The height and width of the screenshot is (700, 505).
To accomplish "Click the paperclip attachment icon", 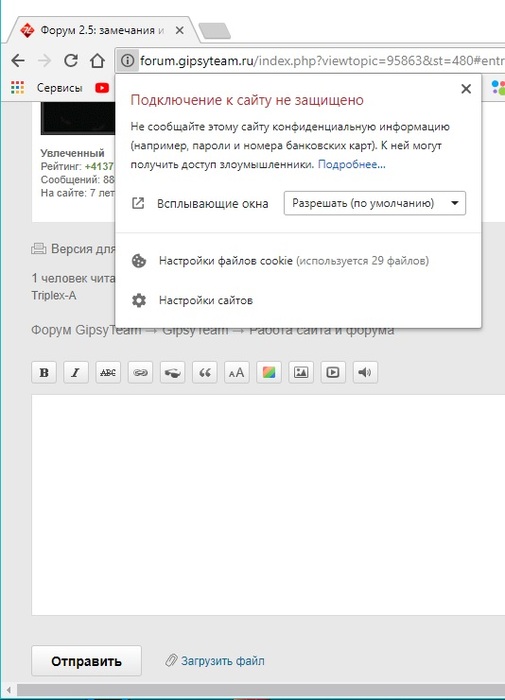I will (171, 660).
